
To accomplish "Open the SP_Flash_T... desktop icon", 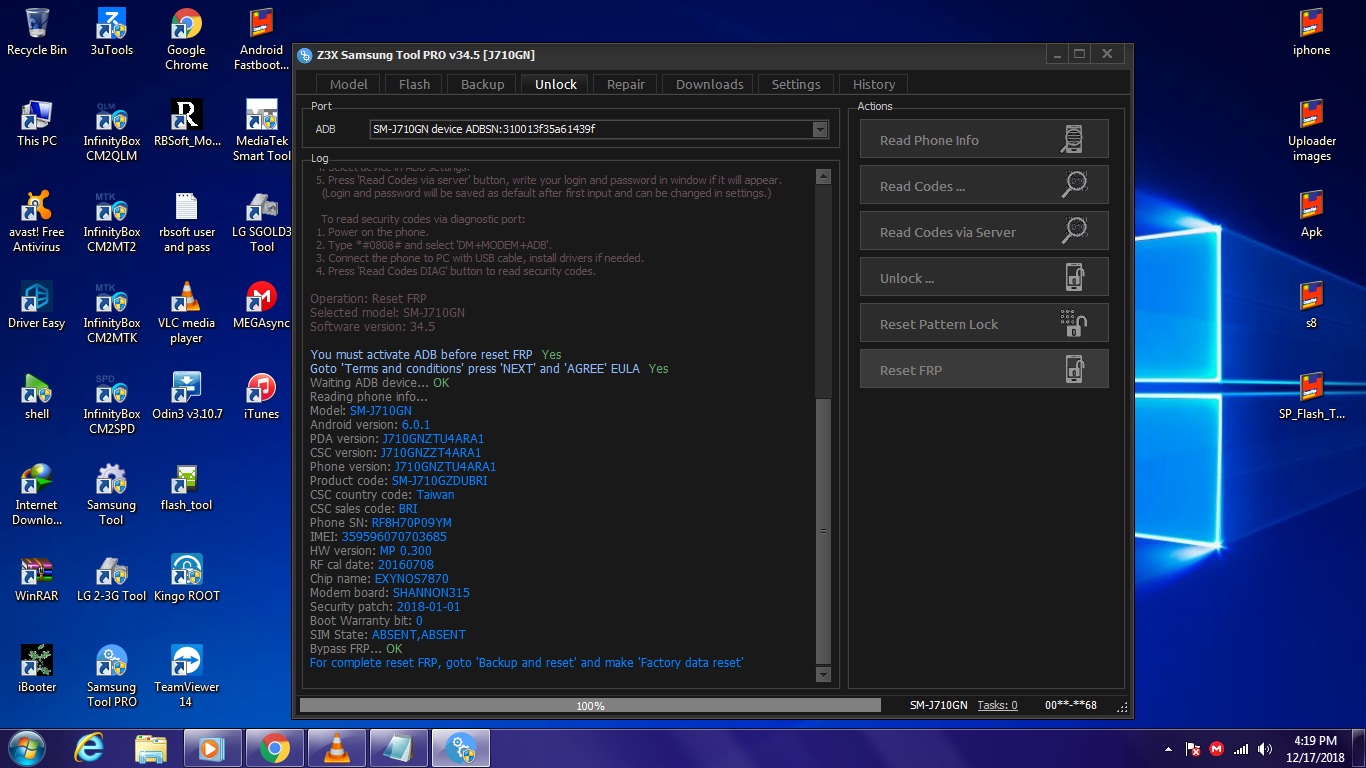I will [1311, 396].
